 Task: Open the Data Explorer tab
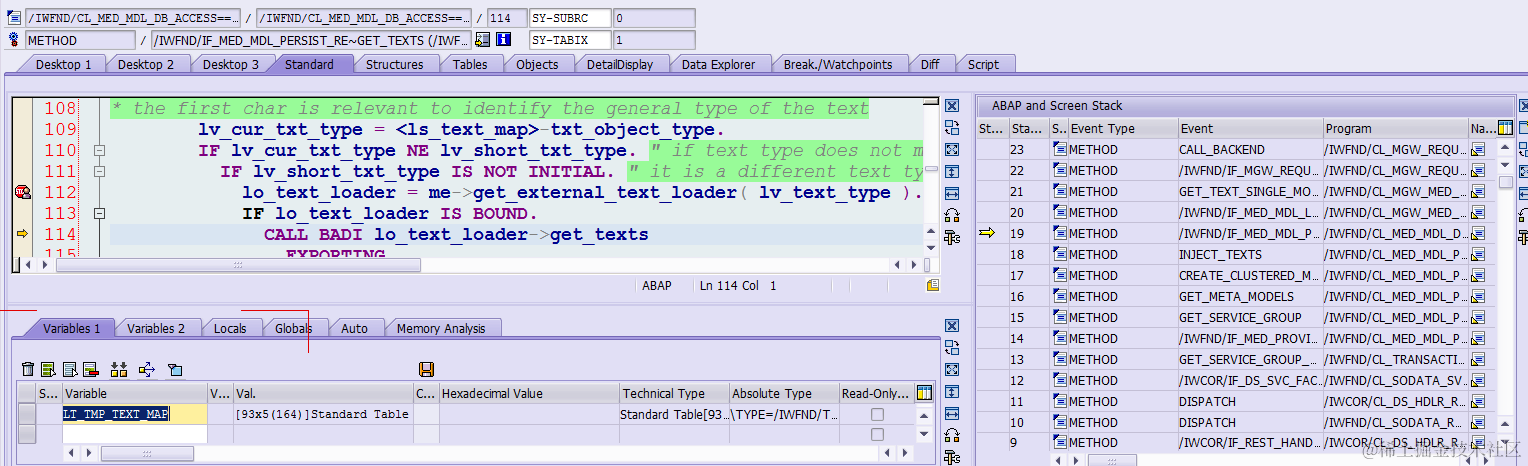718,64
